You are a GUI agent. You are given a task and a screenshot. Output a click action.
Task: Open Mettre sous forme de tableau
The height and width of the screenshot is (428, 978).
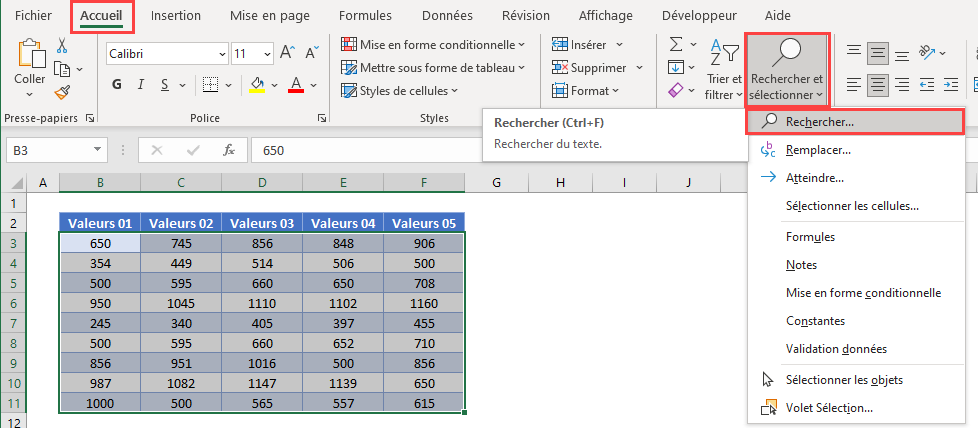click(433, 68)
